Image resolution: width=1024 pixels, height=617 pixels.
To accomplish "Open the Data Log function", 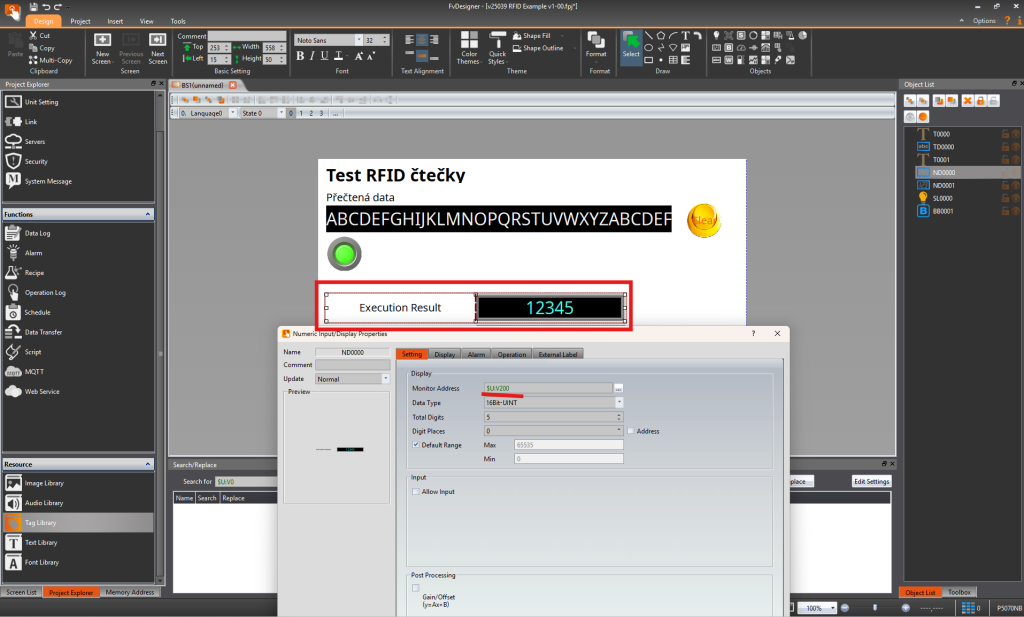I will [37, 232].
